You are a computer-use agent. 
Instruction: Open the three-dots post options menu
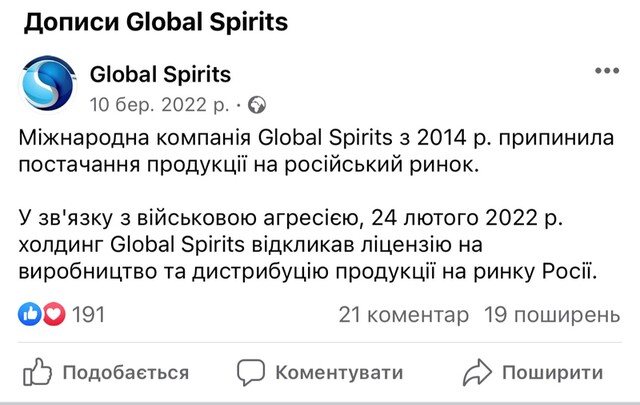[606, 72]
